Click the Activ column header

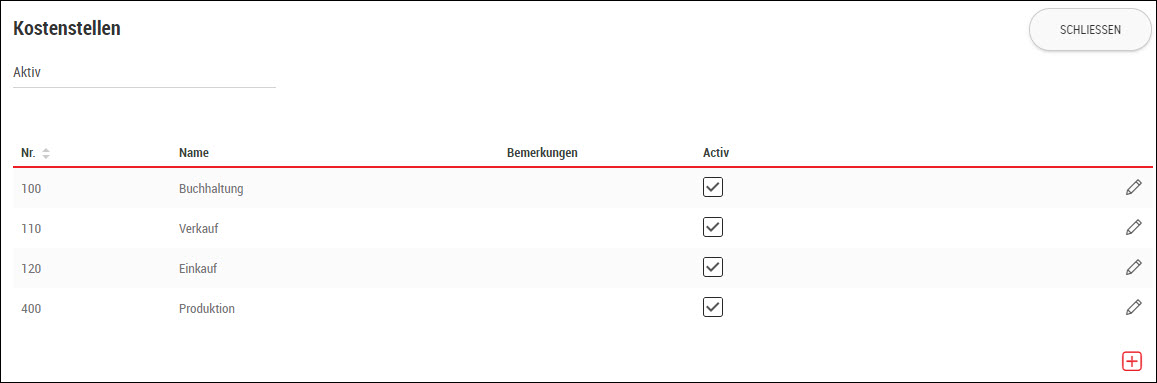click(716, 153)
